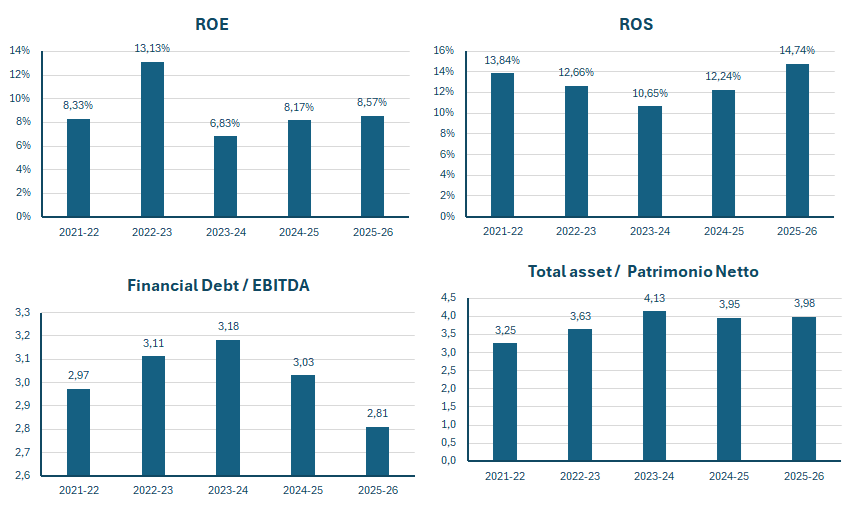
Task: Click the 2025-26 axis label under ROS
Action: click(x=797, y=231)
